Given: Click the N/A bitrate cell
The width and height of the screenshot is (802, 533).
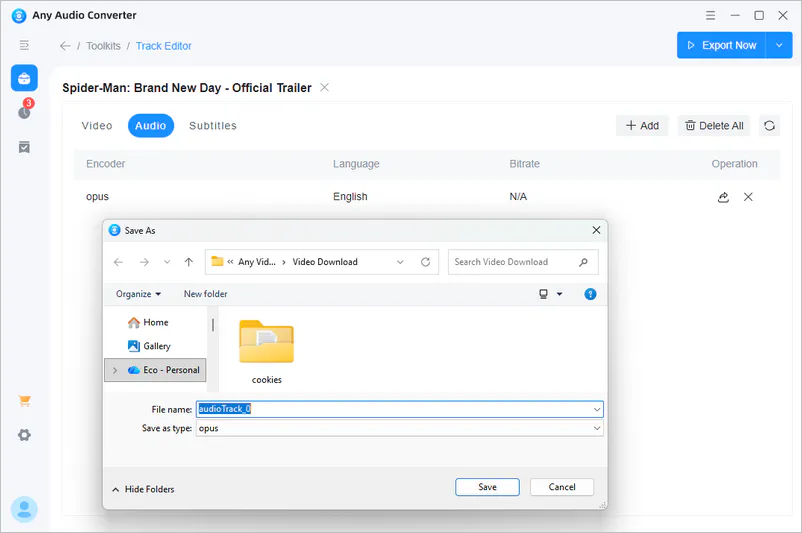Looking at the screenshot, I should [x=518, y=196].
